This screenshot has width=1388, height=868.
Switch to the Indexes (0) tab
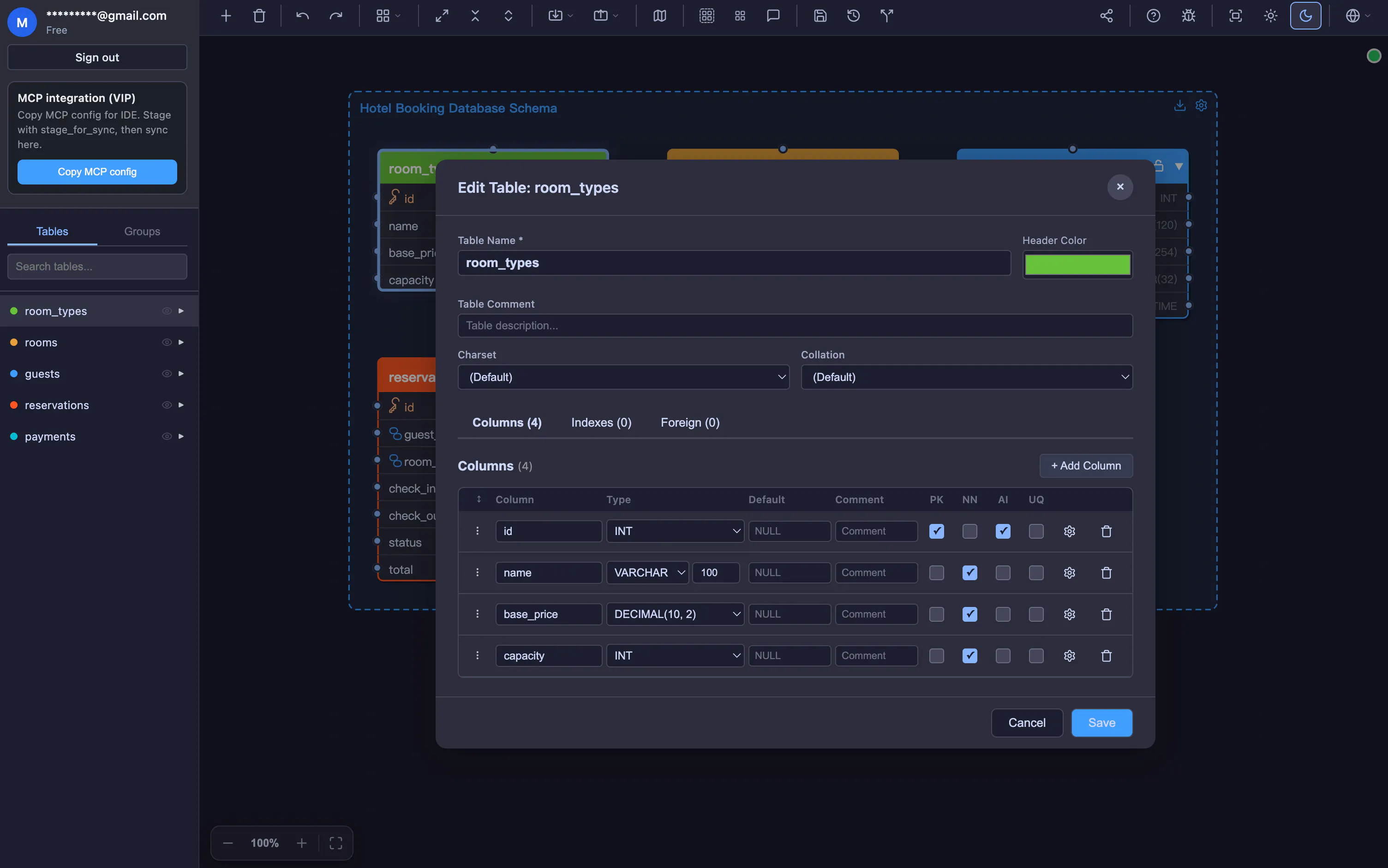pyautogui.click(x=601, y=423)
